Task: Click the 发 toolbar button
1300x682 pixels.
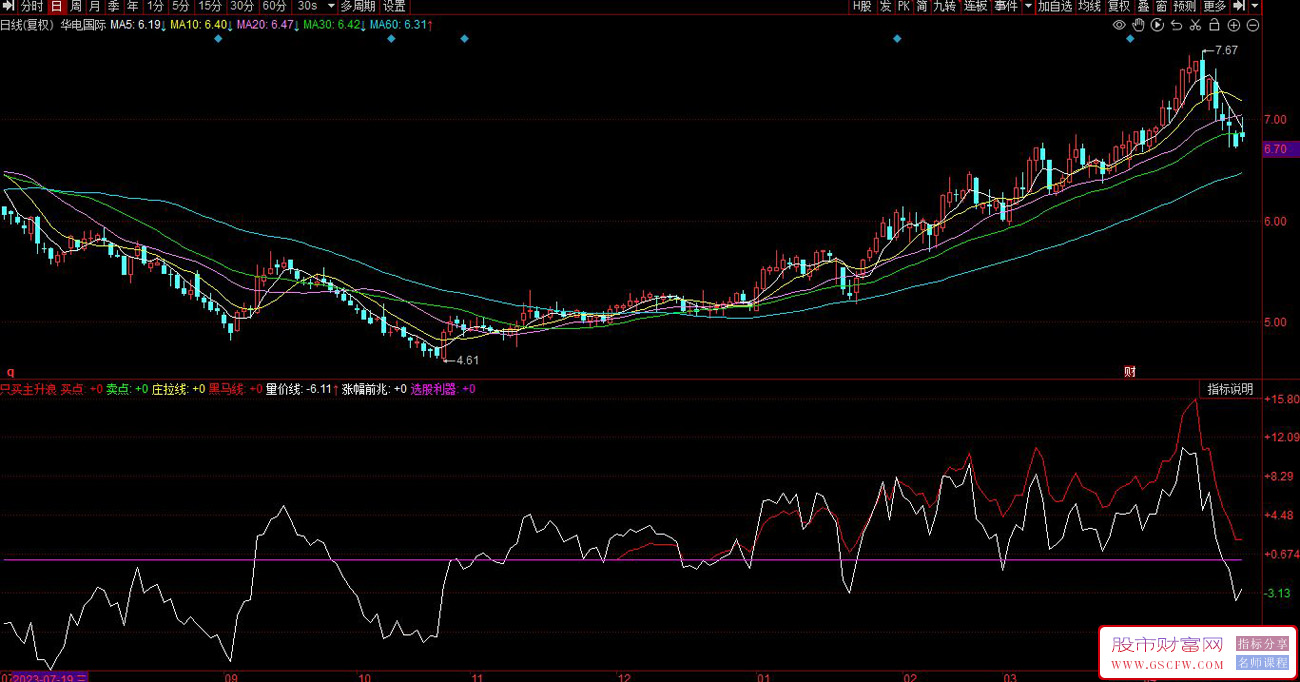Action: click(885, 6)
